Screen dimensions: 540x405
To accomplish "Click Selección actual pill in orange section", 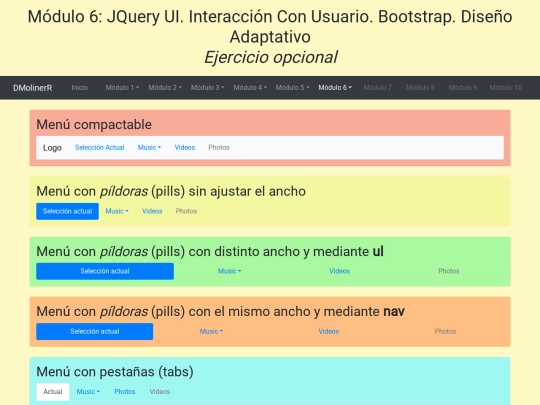I will point(95,331).
